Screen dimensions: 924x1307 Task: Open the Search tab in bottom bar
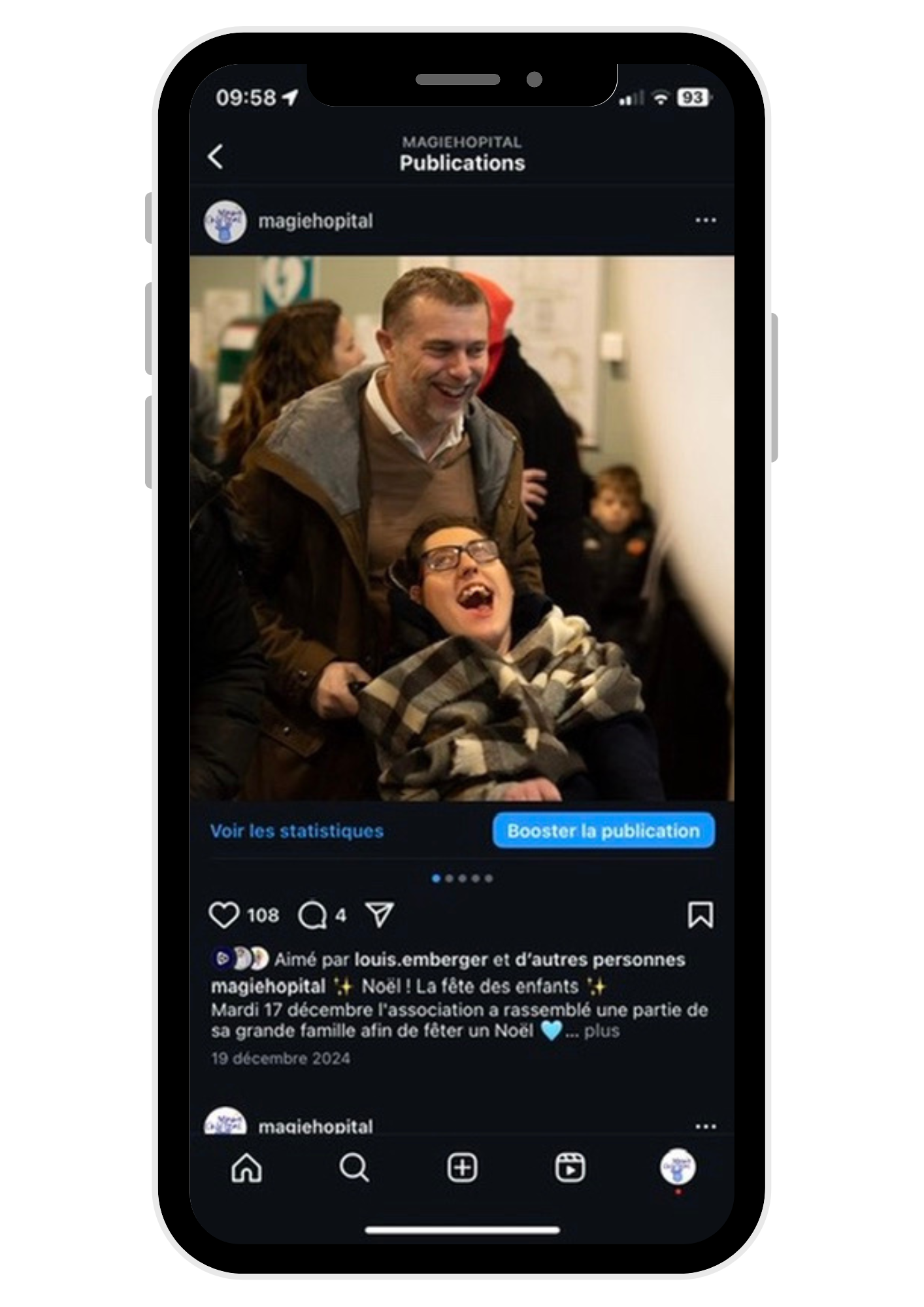tap(354, 1168)
